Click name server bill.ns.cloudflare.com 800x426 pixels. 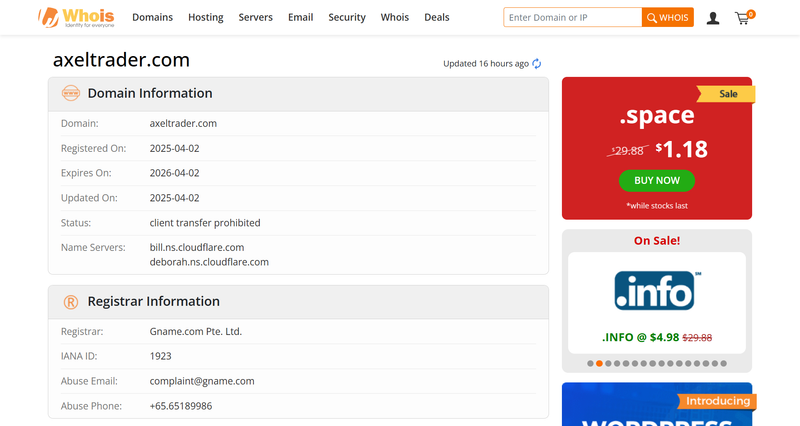point(197,247)
